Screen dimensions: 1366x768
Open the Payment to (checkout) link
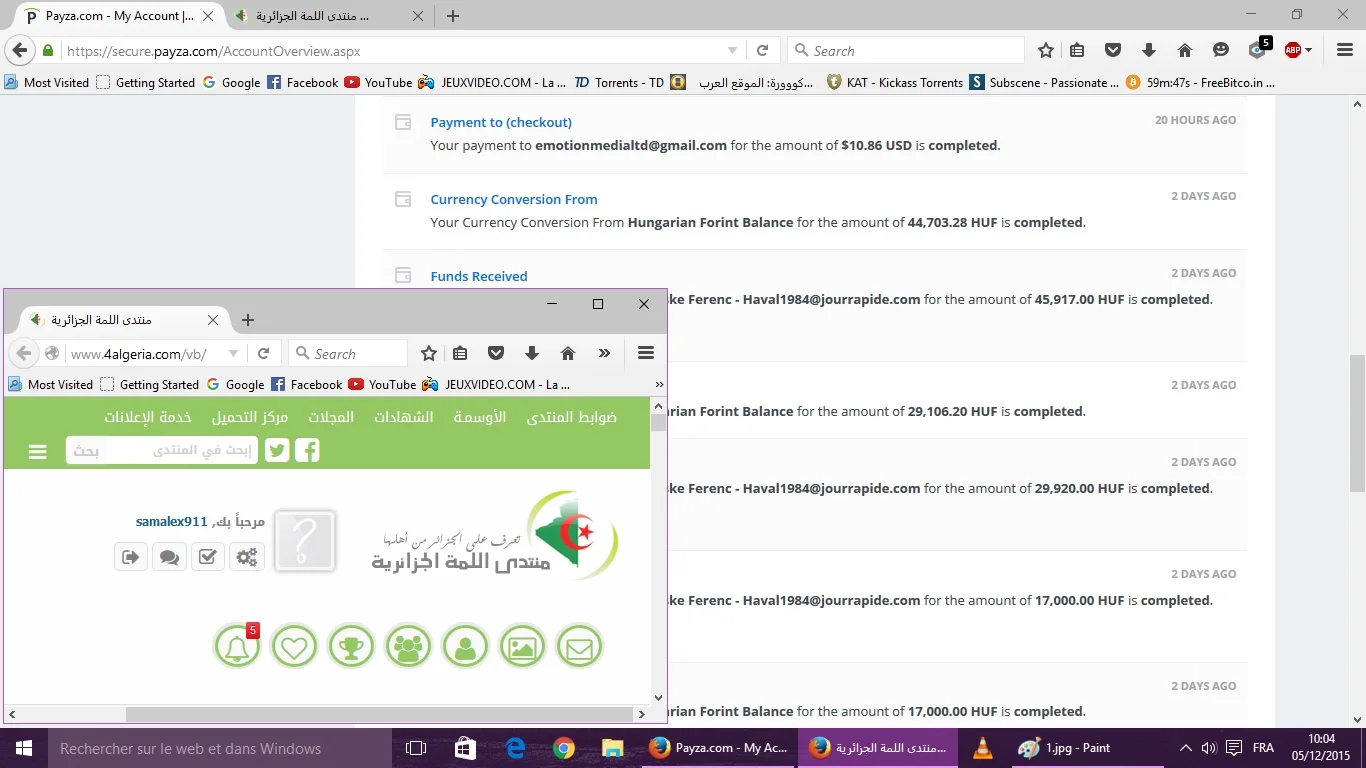(x=501, y=122)
